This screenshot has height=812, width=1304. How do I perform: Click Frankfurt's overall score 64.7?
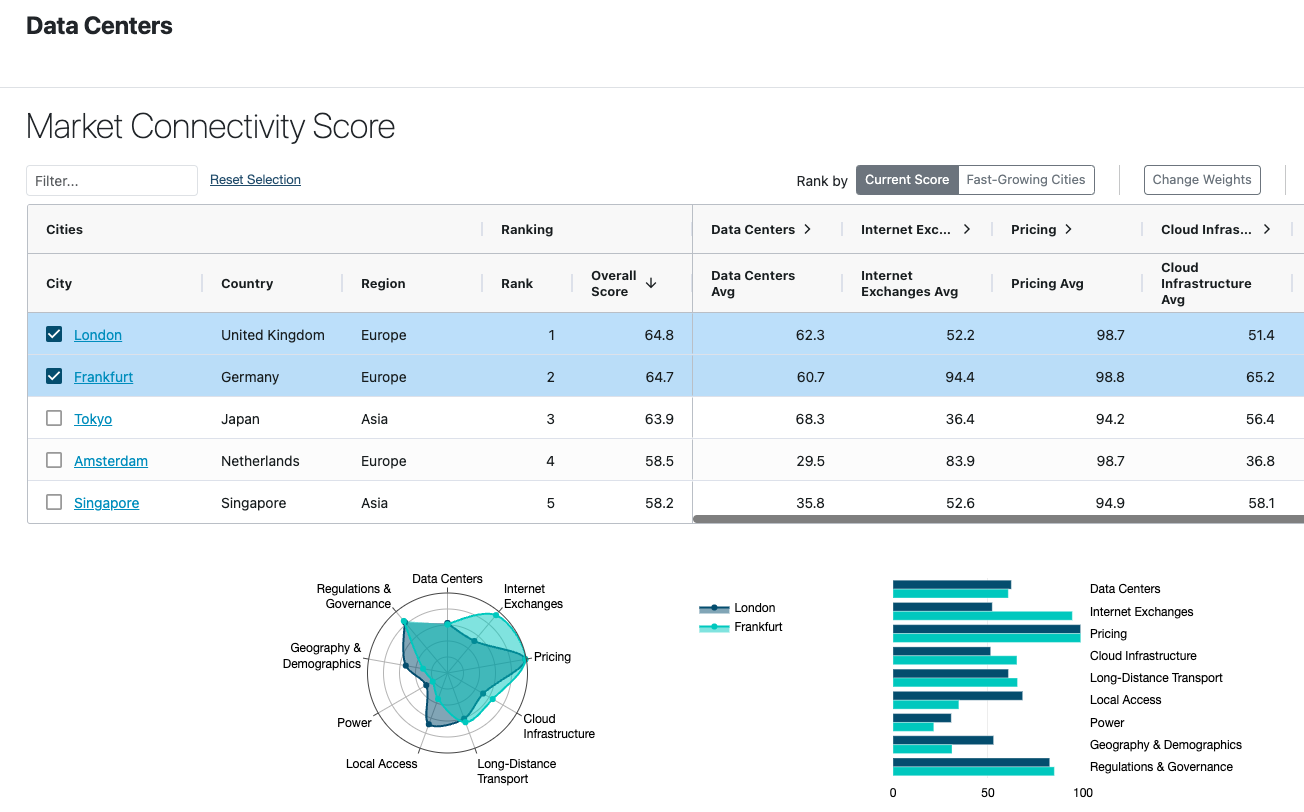[x=659, y=377]
